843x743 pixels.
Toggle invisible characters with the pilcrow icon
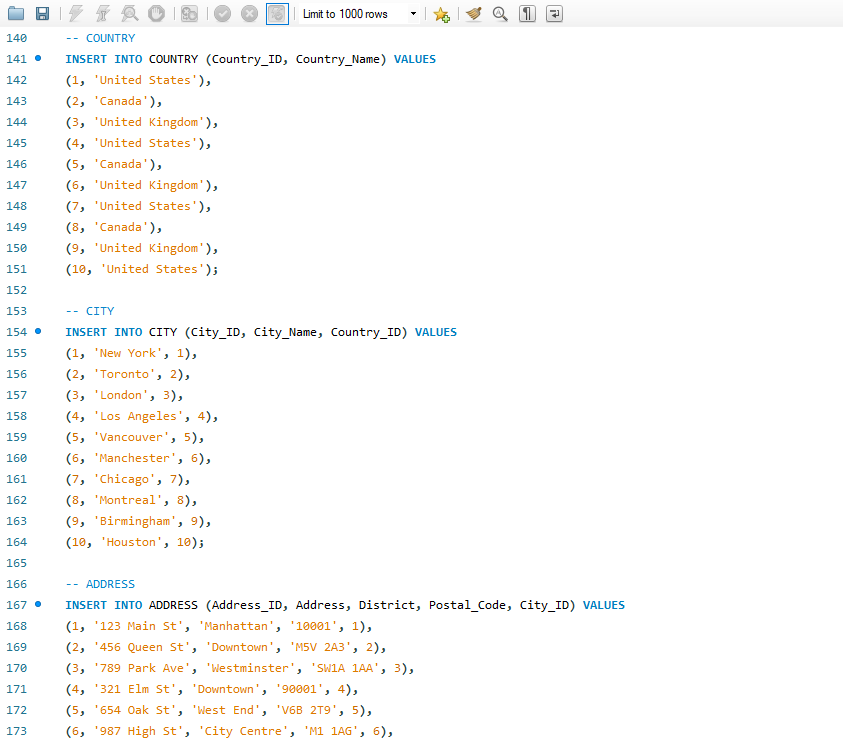527,14
